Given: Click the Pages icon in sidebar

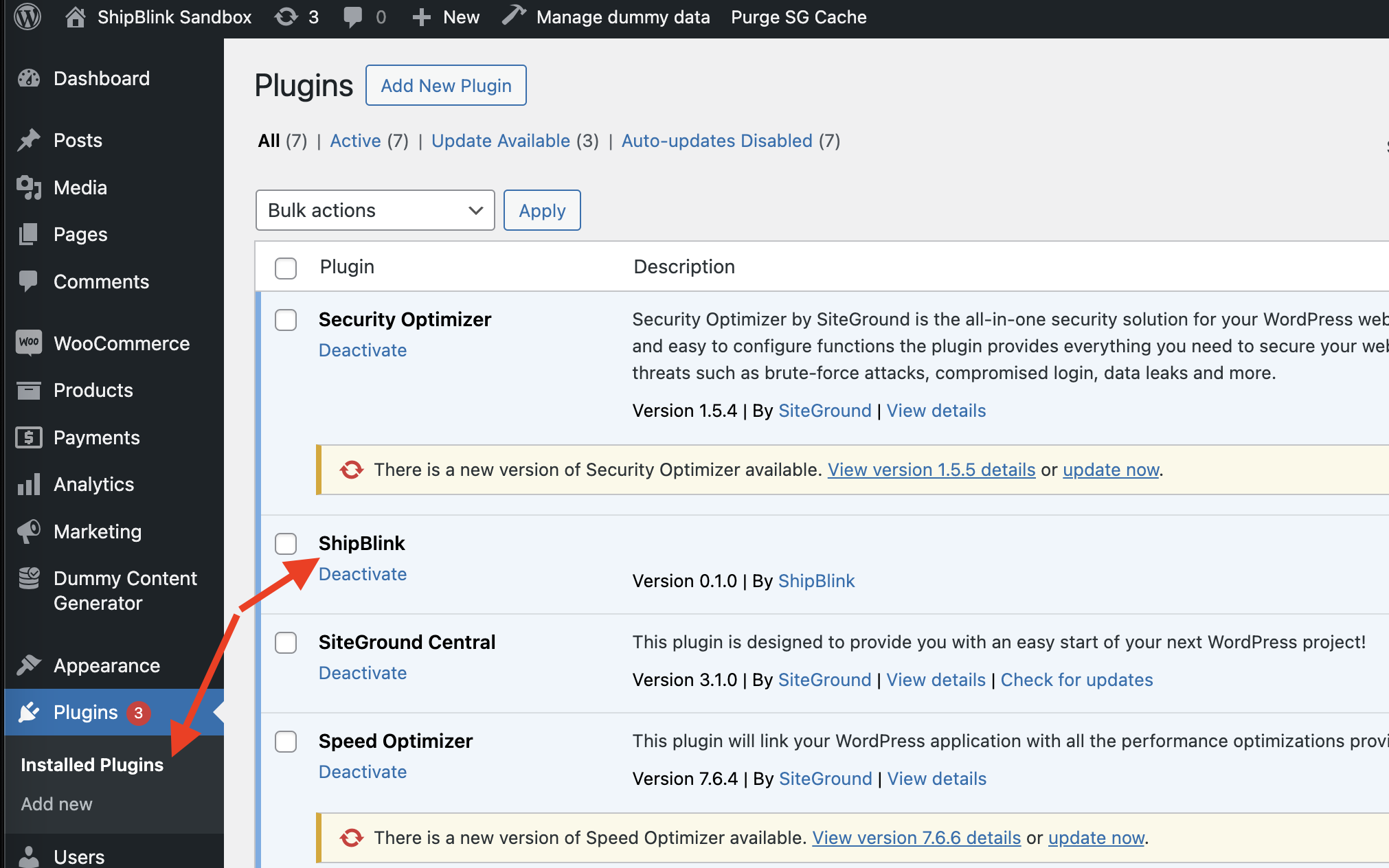Looking at the screenshot, I should (29, 234).
